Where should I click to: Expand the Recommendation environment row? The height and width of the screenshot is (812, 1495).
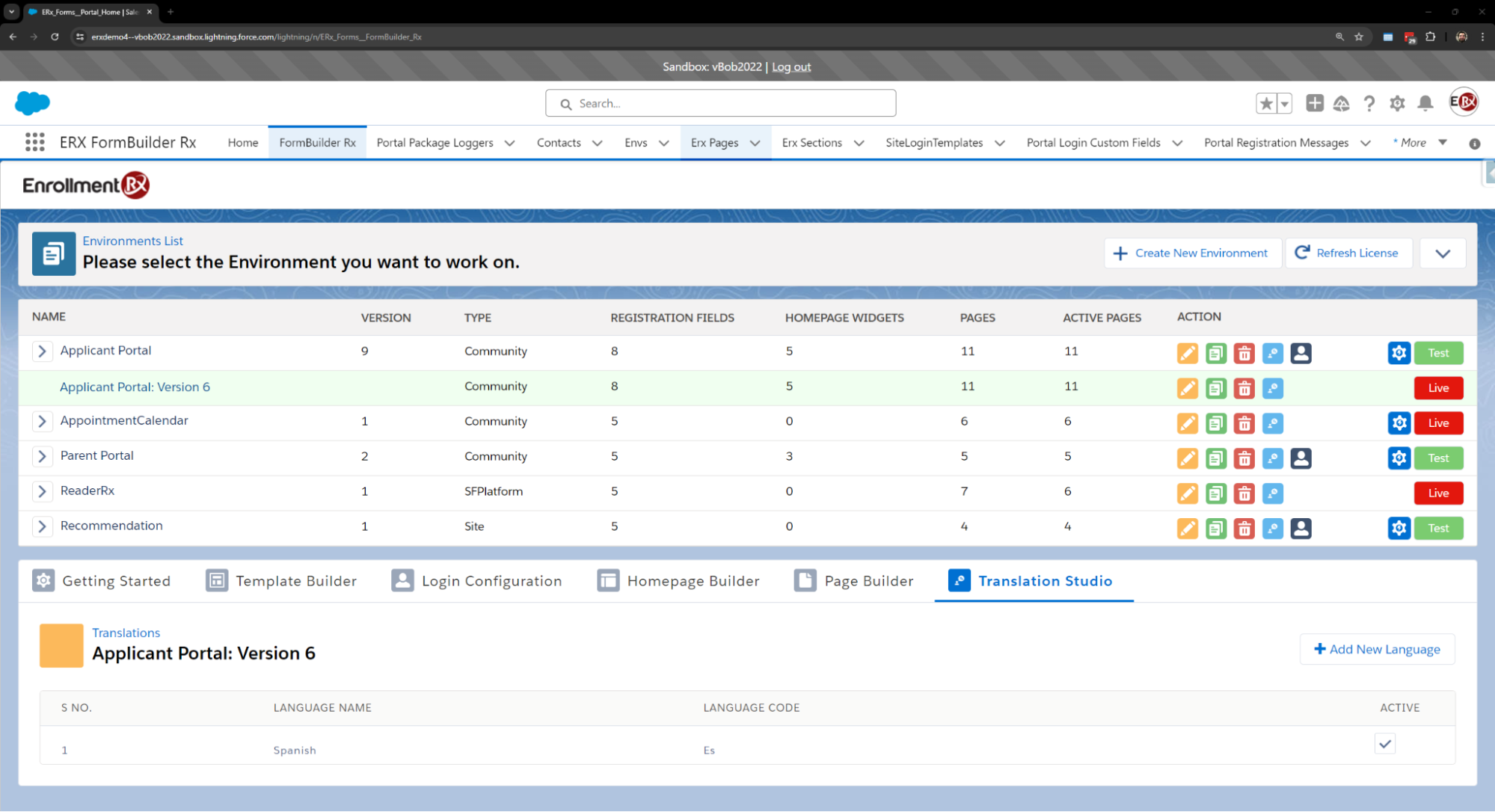[x=42, y=526]
